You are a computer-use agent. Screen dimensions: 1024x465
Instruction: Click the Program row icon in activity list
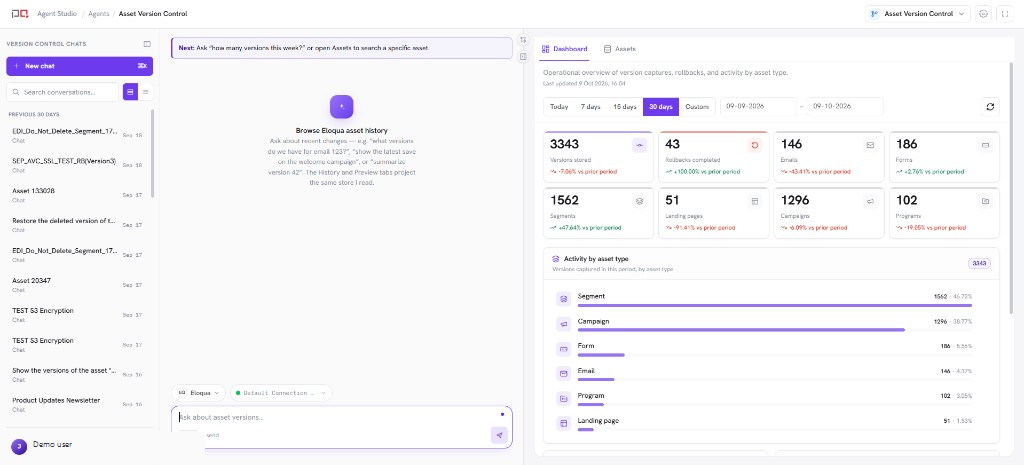tap(563, 398)
